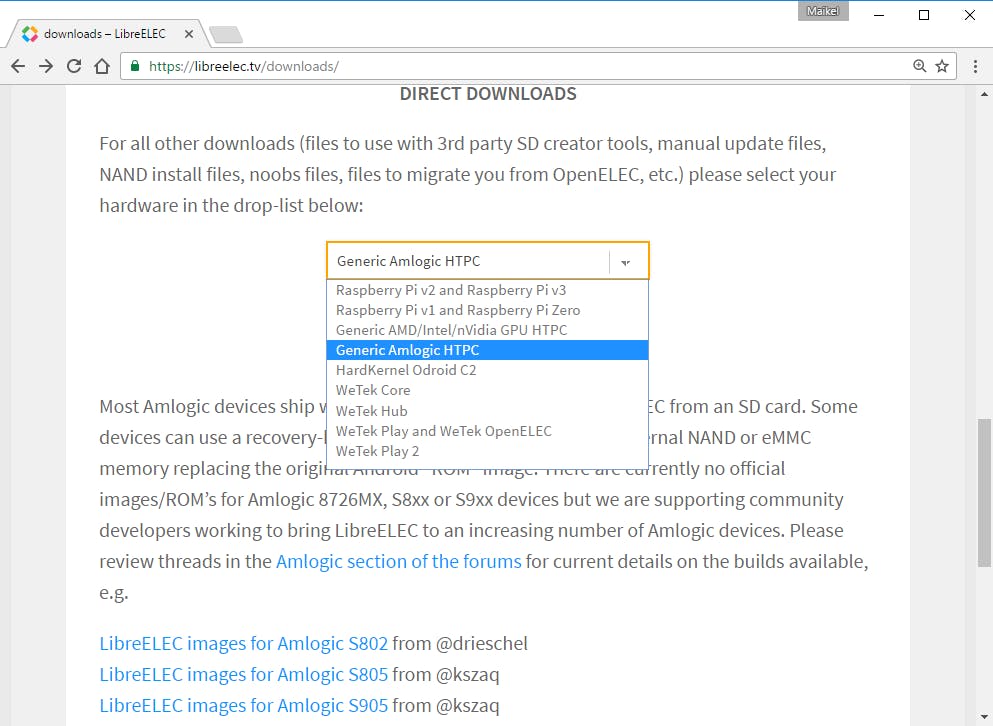This screenshot has width=993, height=726.
Task: Choose Generic AMD/Intel/nVidia GPU HTPC
Action: coord(488,330)
